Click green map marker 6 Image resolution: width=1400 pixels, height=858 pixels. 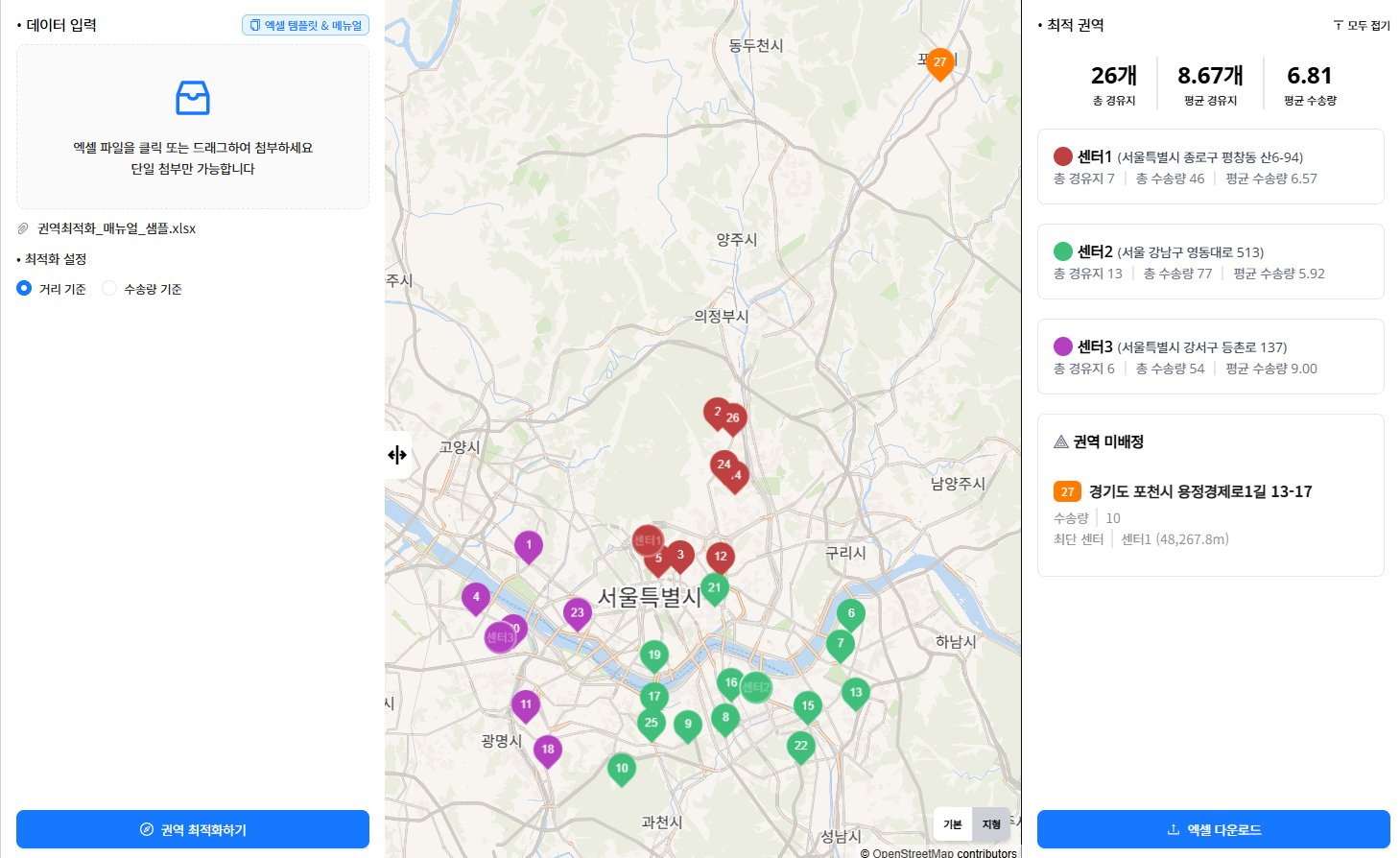click(x=851, y=615)
